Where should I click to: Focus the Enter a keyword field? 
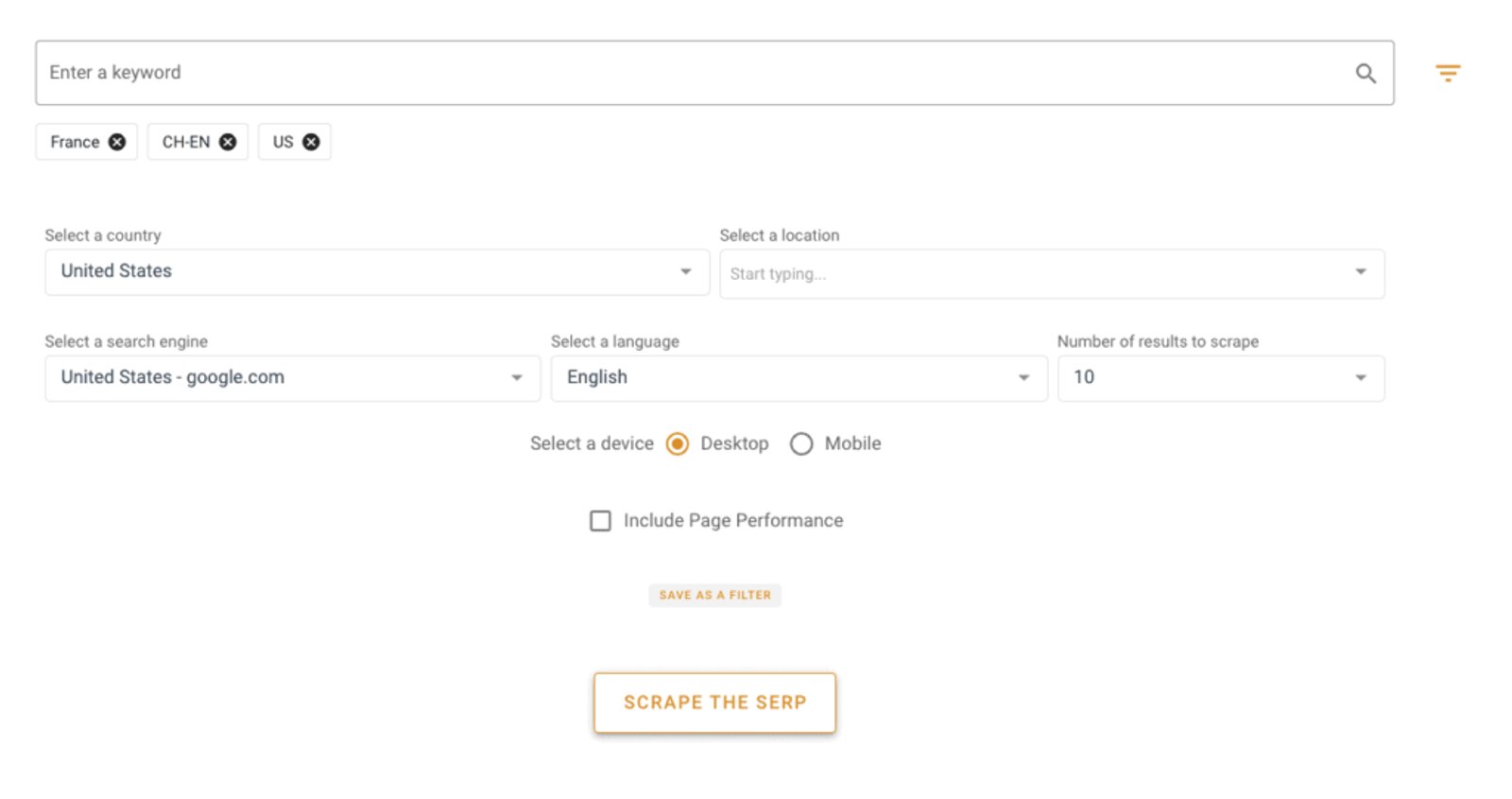690,73
